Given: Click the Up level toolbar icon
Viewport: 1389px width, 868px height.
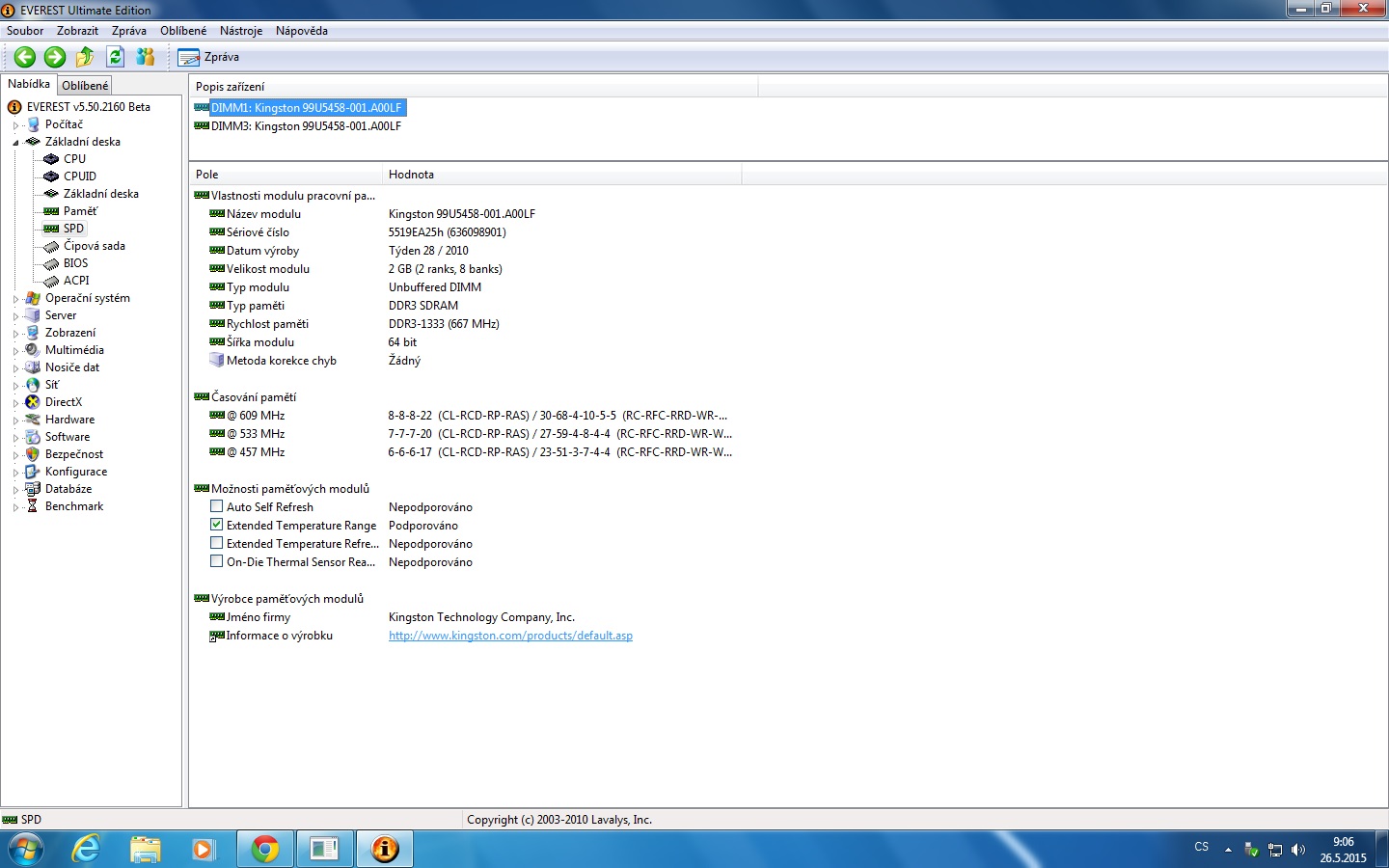Looking at the screenshot, I should point(85,57).
